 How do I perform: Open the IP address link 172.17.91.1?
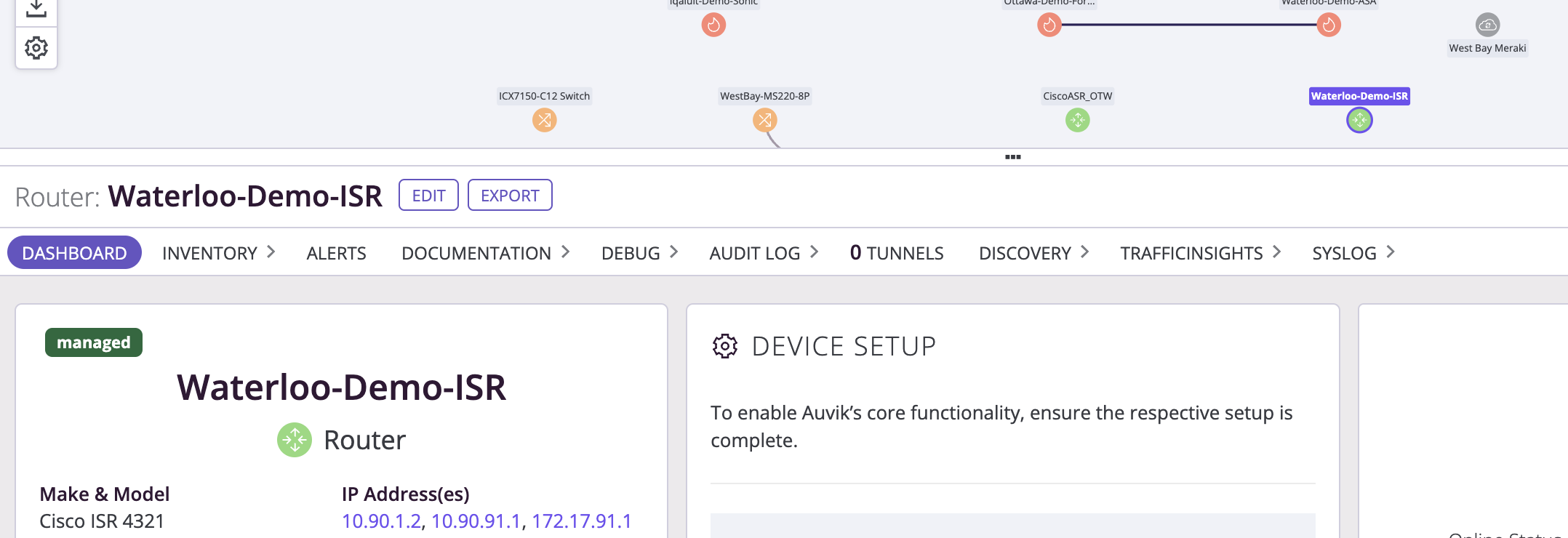(x=582, y=521)
